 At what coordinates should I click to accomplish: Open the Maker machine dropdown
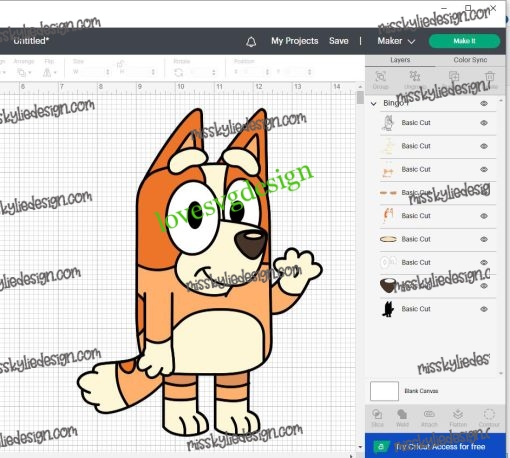(x=396, y=41)
